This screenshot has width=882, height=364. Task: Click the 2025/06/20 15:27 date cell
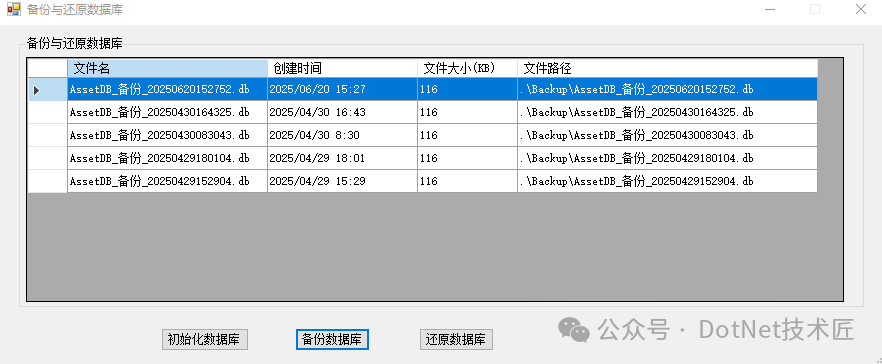click(343, 89)
